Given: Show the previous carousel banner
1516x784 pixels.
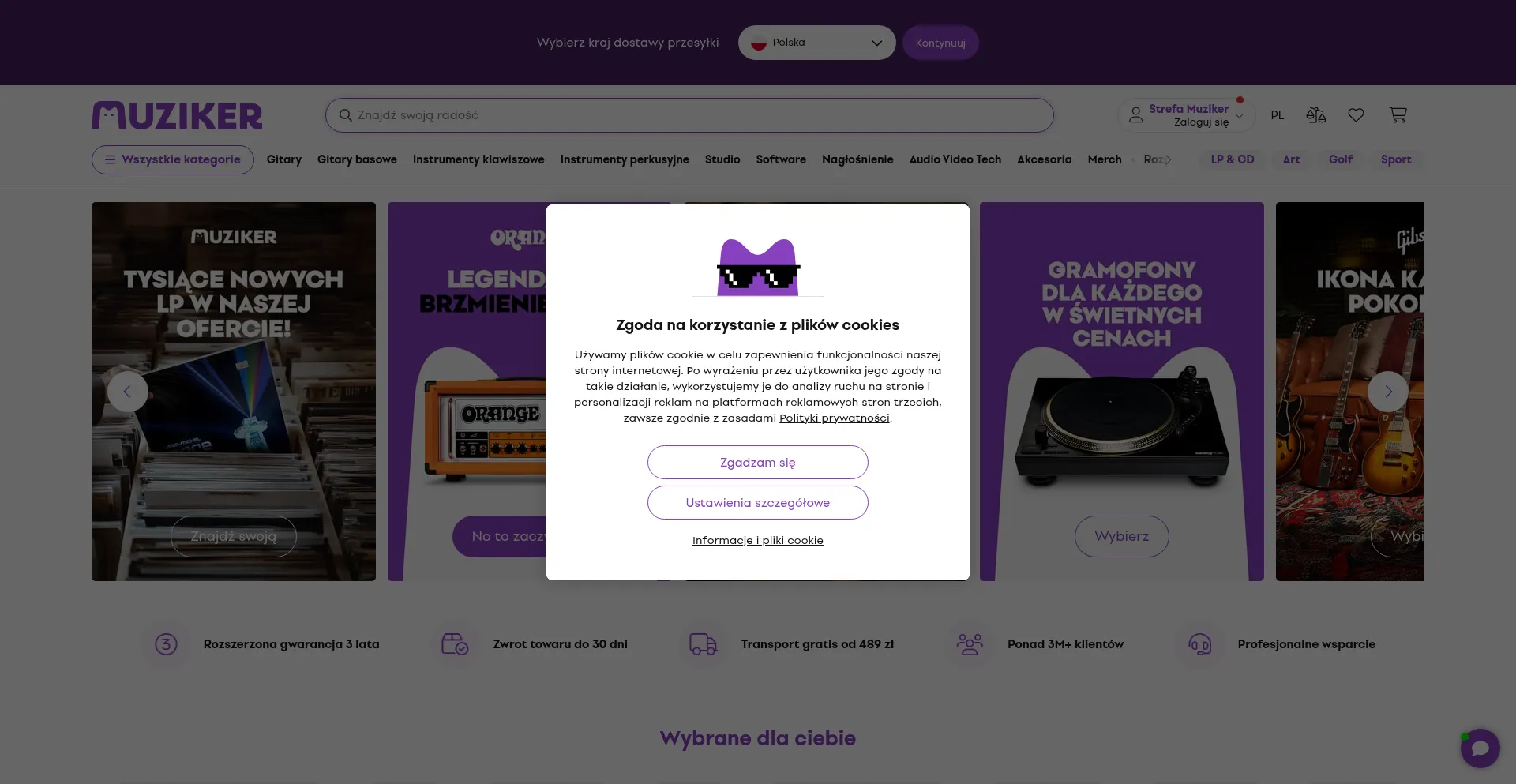Looking at the screenshot, I should (127, 392).
